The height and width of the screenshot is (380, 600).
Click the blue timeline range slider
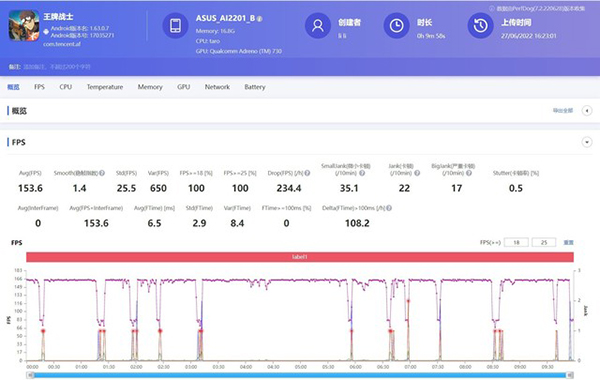click(x=300, y=375)
